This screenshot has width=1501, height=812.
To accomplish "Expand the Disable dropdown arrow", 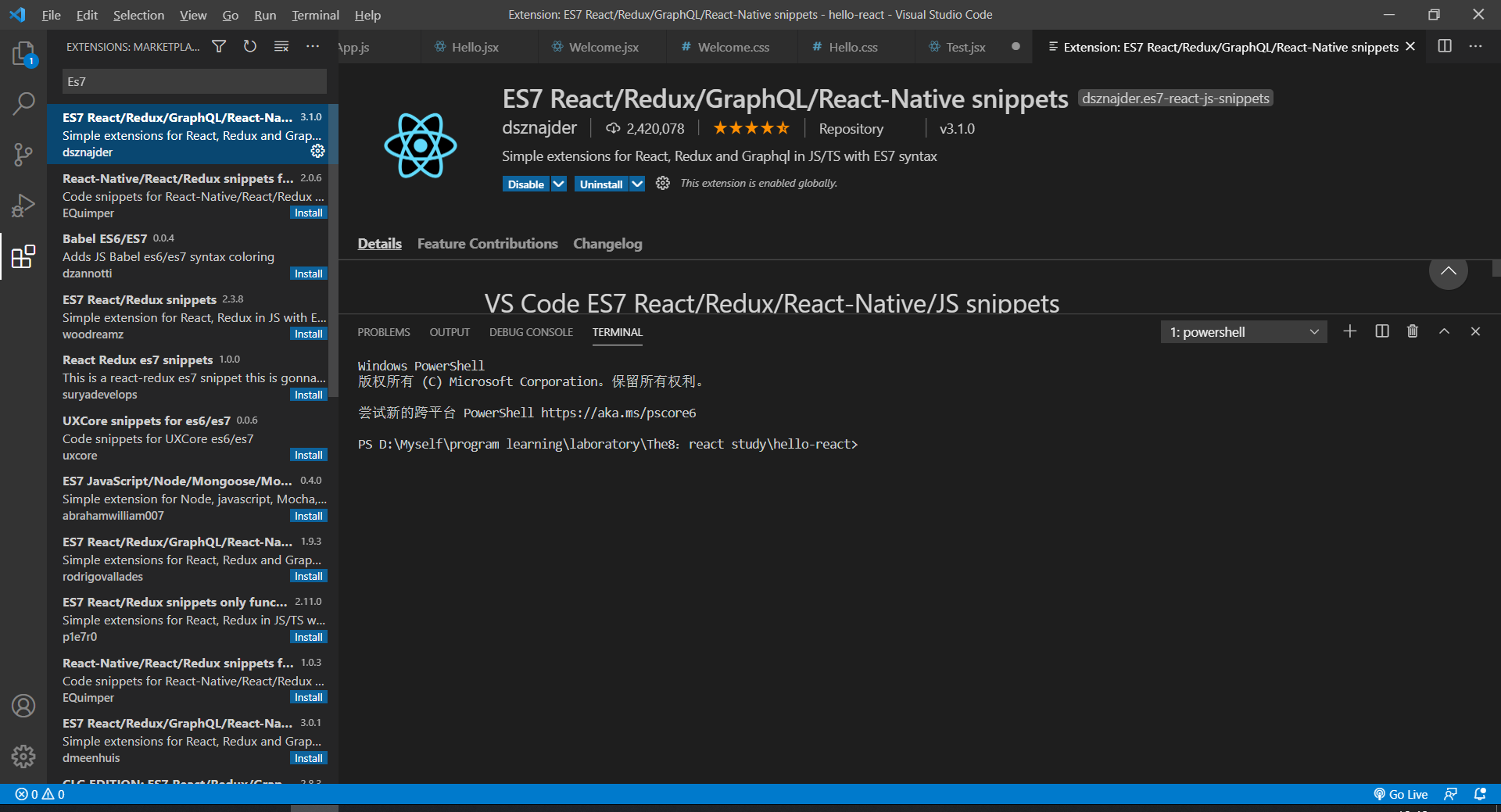I will point(558,184).
